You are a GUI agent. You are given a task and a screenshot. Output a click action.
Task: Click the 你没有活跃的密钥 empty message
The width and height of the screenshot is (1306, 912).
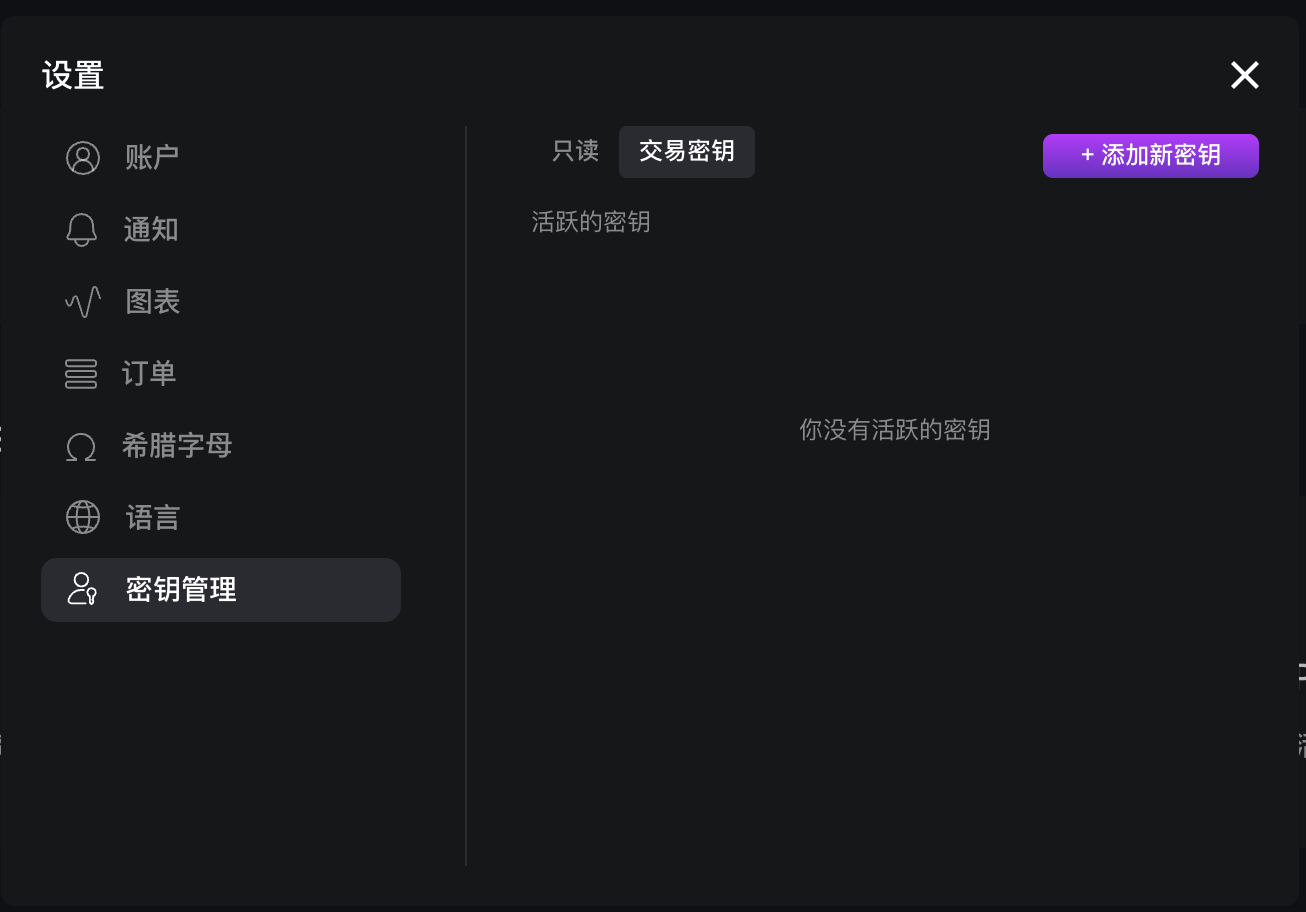click(895, 430)
